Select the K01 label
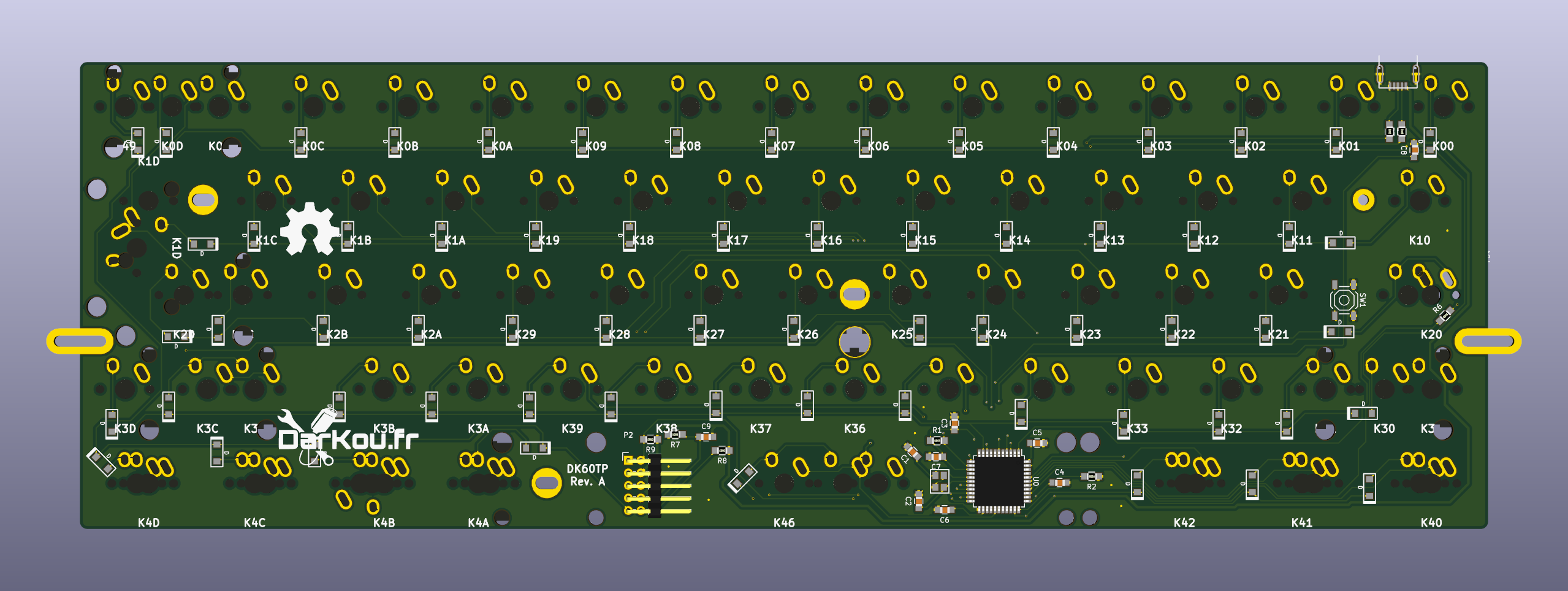Screen dimensions: 1568x591 (1349, 146)
